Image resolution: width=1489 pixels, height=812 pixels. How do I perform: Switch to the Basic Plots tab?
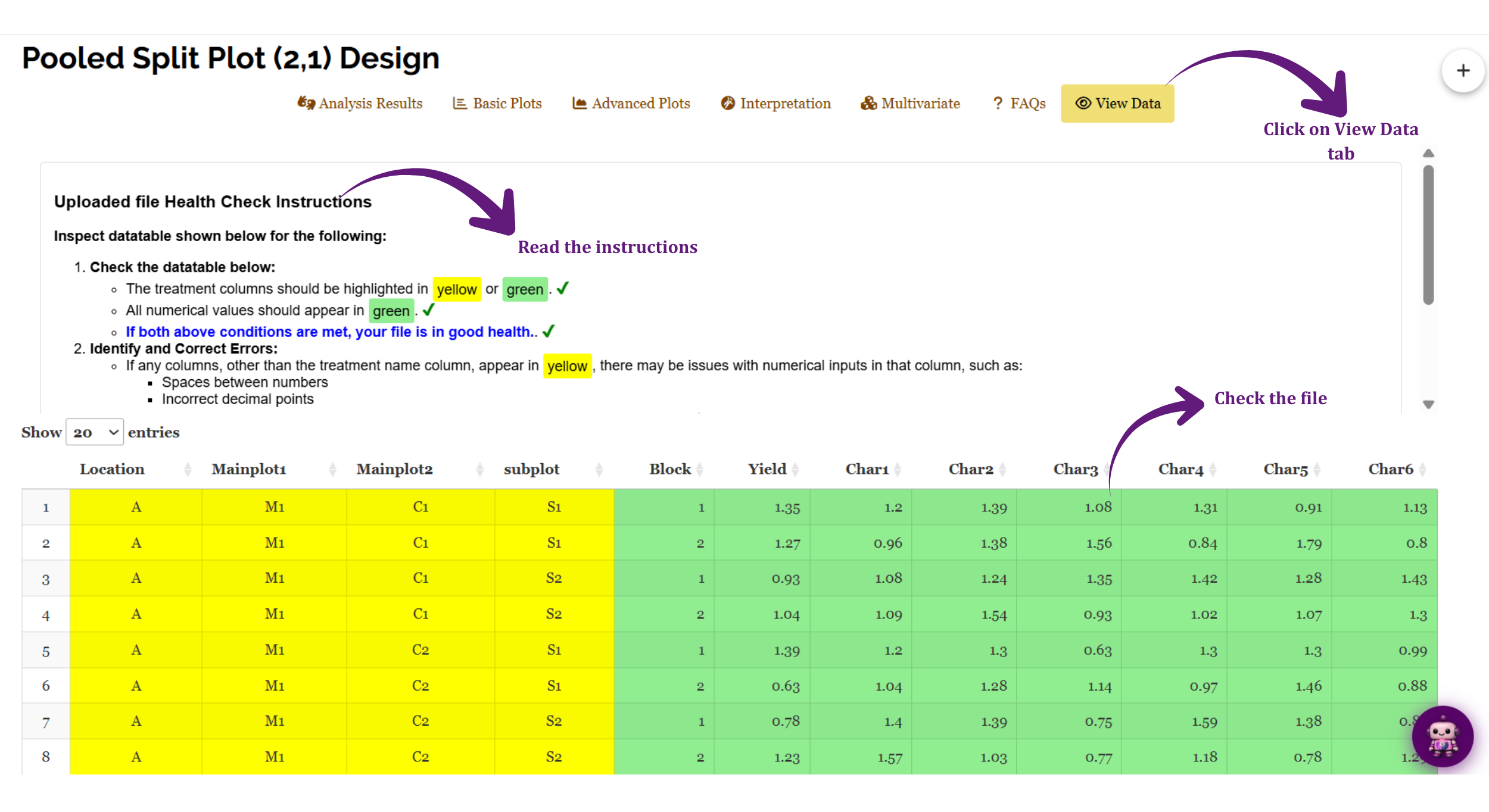[x=497, y=104]
